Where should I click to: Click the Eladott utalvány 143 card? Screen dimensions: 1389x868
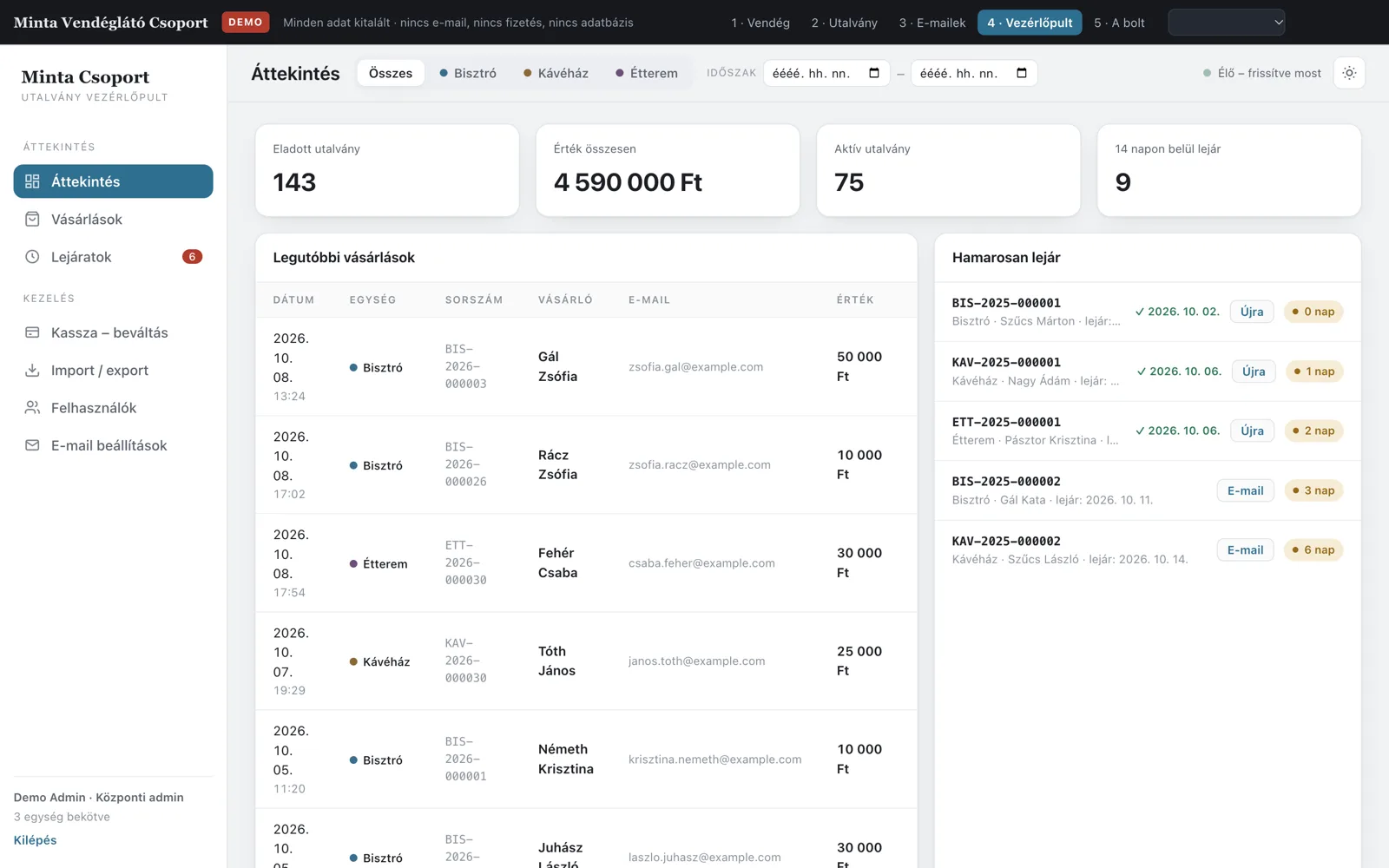point(387,170)
